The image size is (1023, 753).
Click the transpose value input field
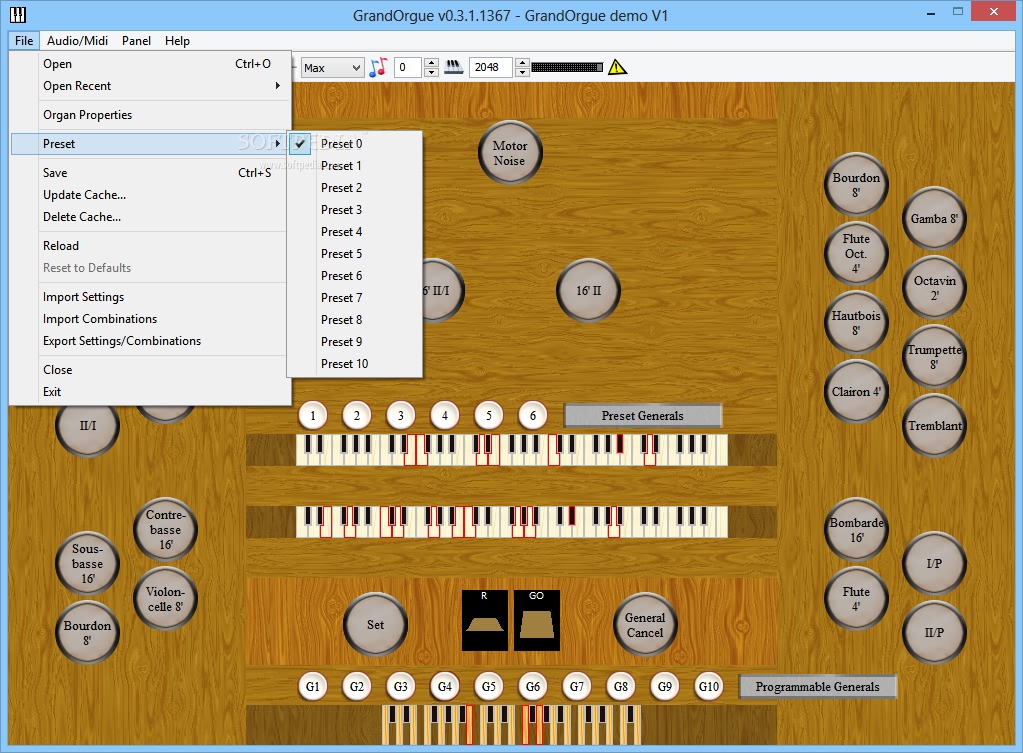pyautogui.click(x=408, y=67)
